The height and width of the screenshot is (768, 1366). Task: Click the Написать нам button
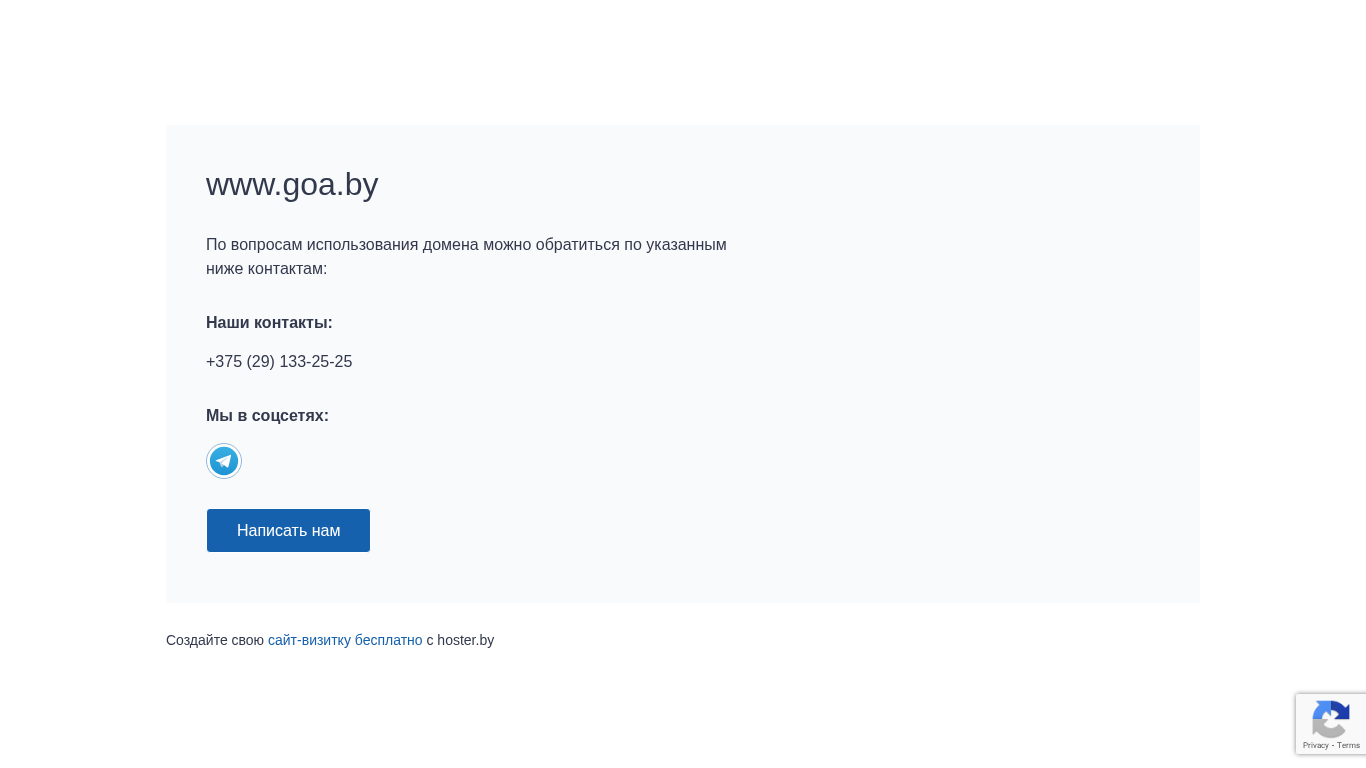pyautogui.click(x=288, y=530)
